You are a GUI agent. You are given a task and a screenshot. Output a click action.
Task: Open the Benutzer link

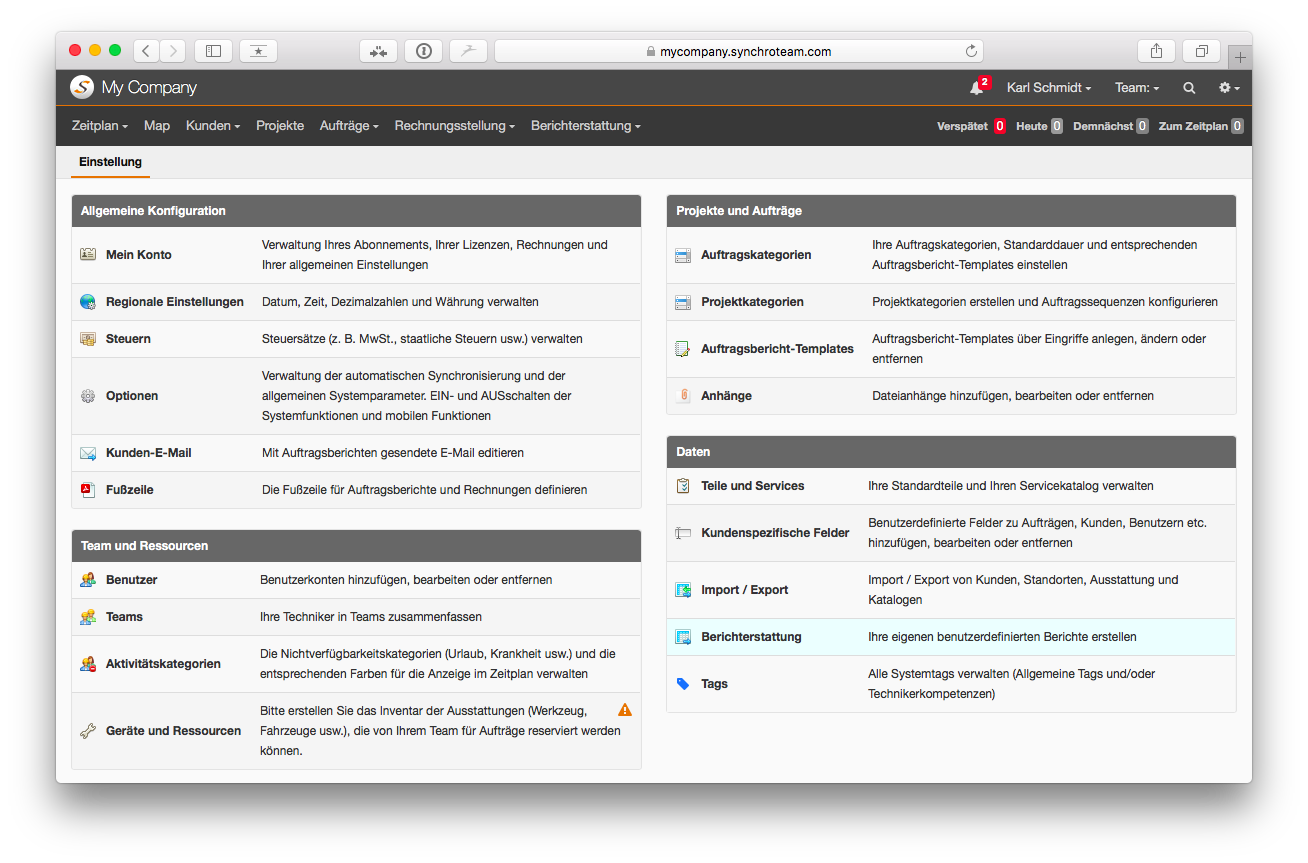(131, 580)
